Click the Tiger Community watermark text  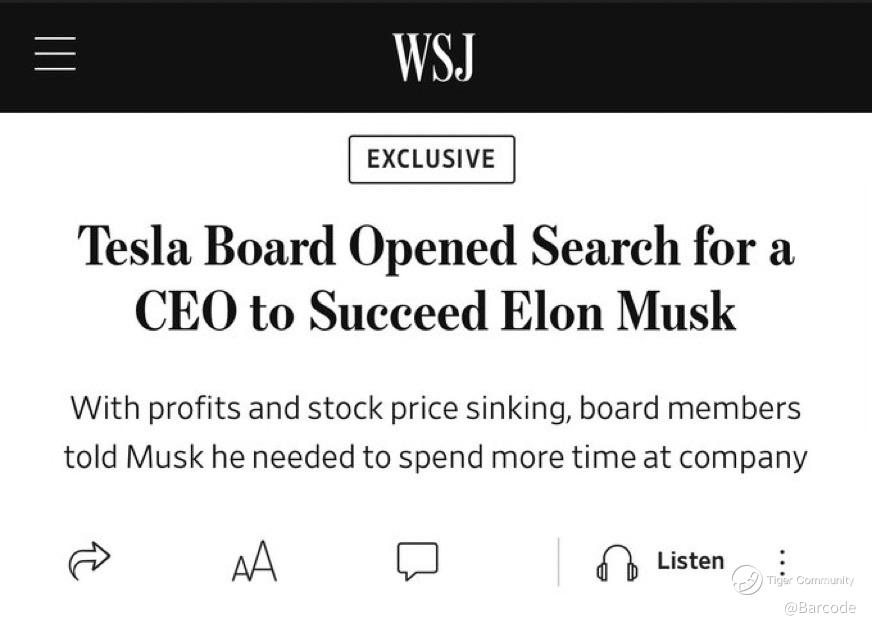[810, 580]
